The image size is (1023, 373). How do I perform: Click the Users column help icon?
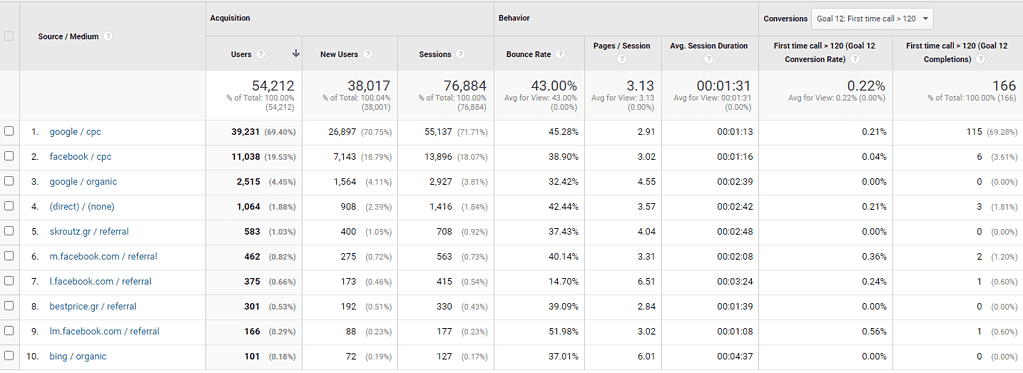point(261,54)
